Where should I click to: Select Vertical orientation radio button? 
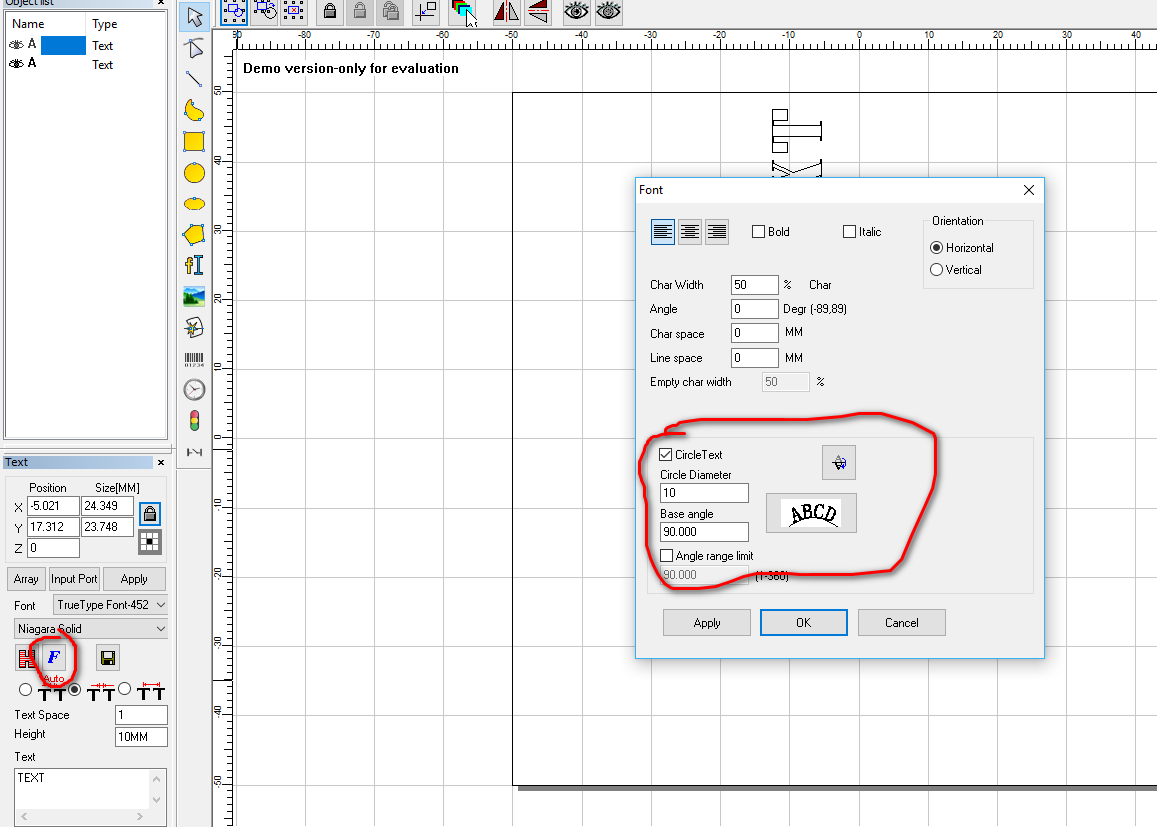936,270
